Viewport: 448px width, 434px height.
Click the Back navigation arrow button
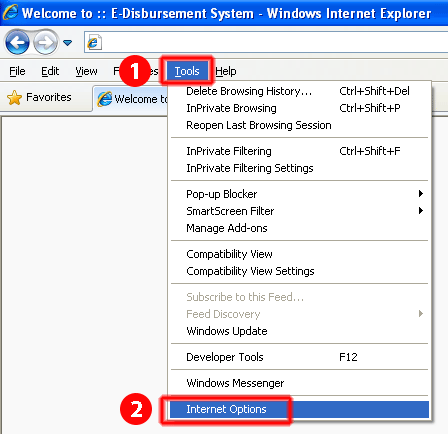pyautogui.click(x=17, y=42)
